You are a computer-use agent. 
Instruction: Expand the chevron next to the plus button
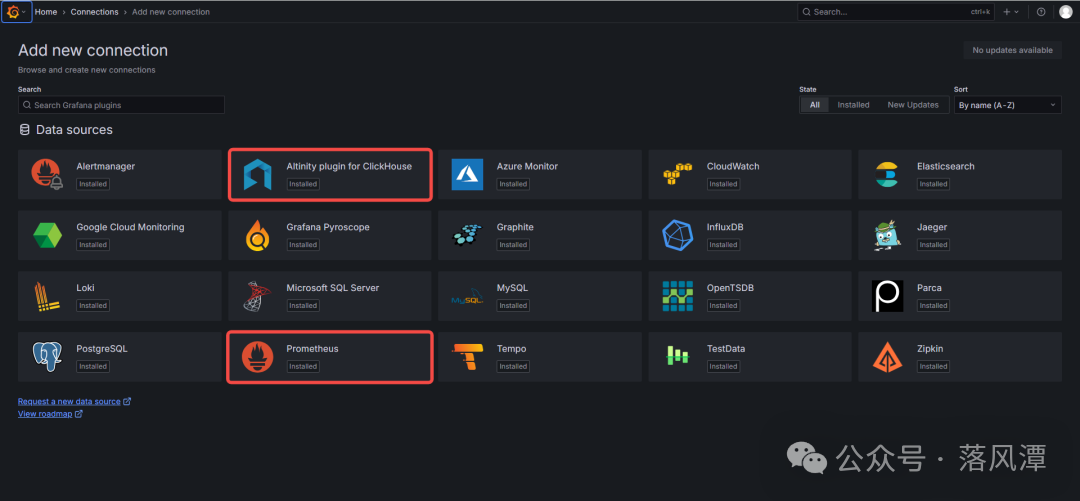[1017, 12]
